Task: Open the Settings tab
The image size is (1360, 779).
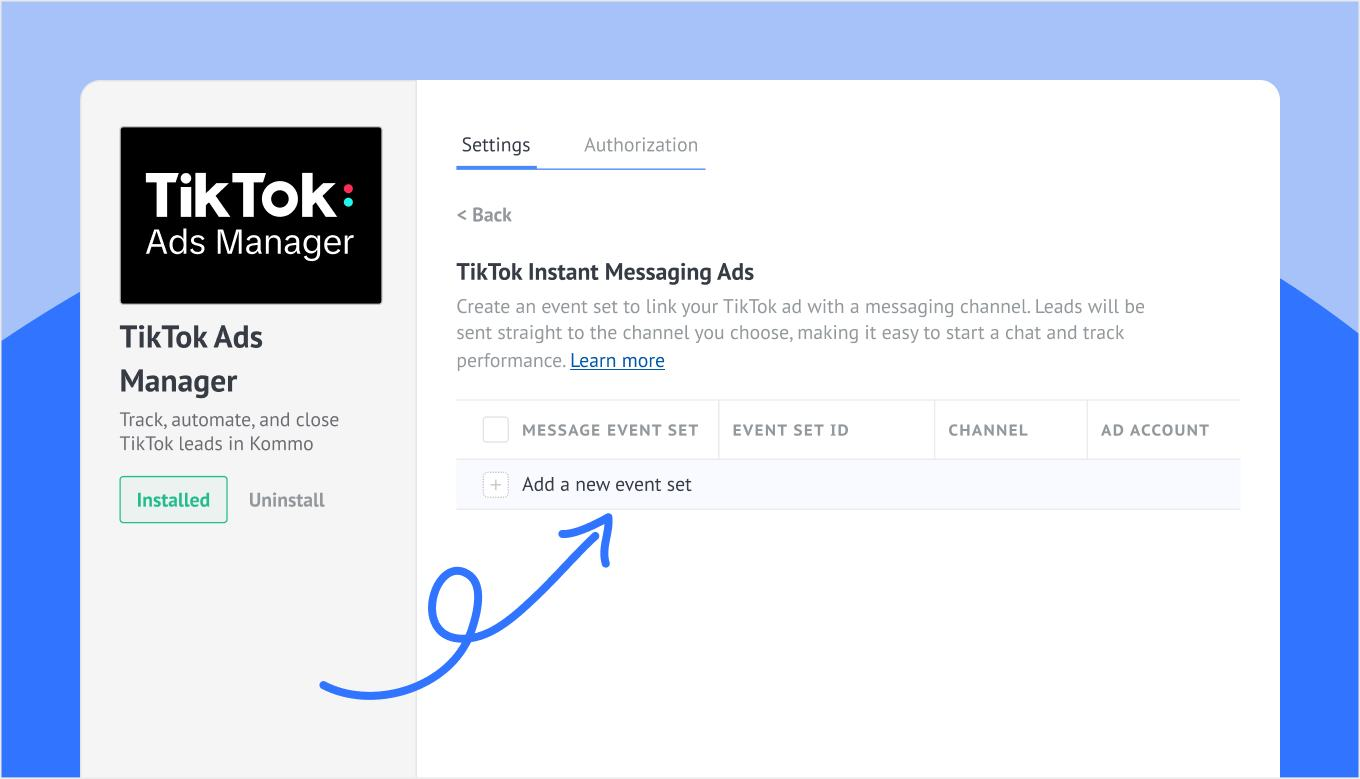Action: point(496,145)
